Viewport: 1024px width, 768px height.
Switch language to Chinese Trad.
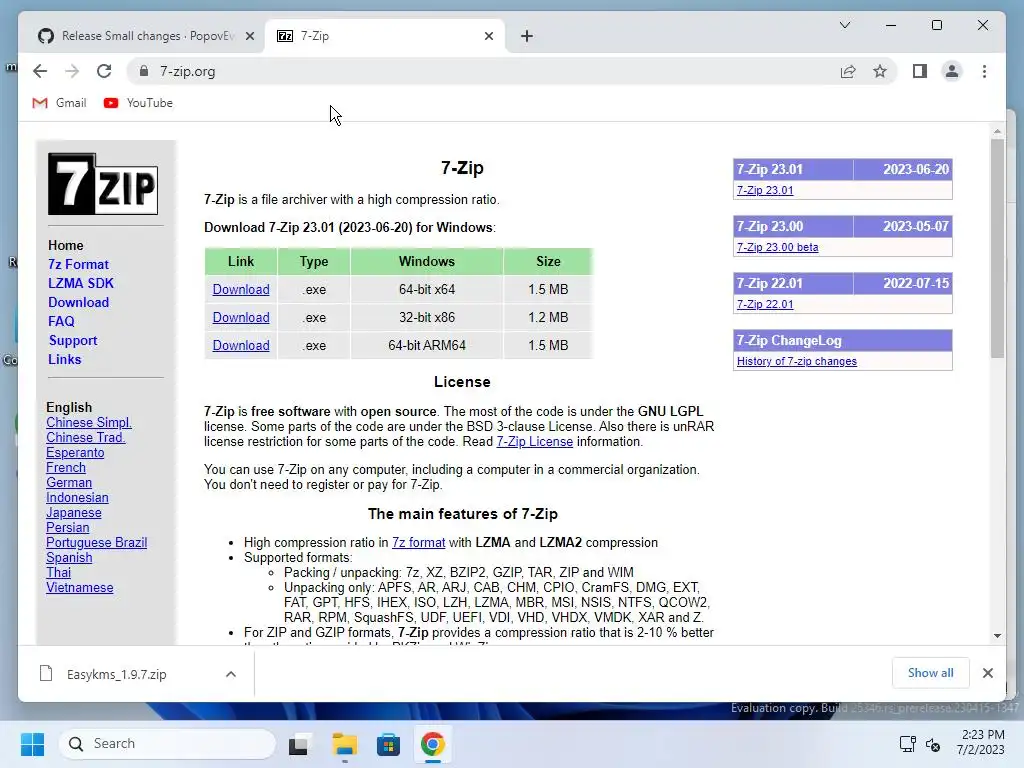(x=86, y=438)
